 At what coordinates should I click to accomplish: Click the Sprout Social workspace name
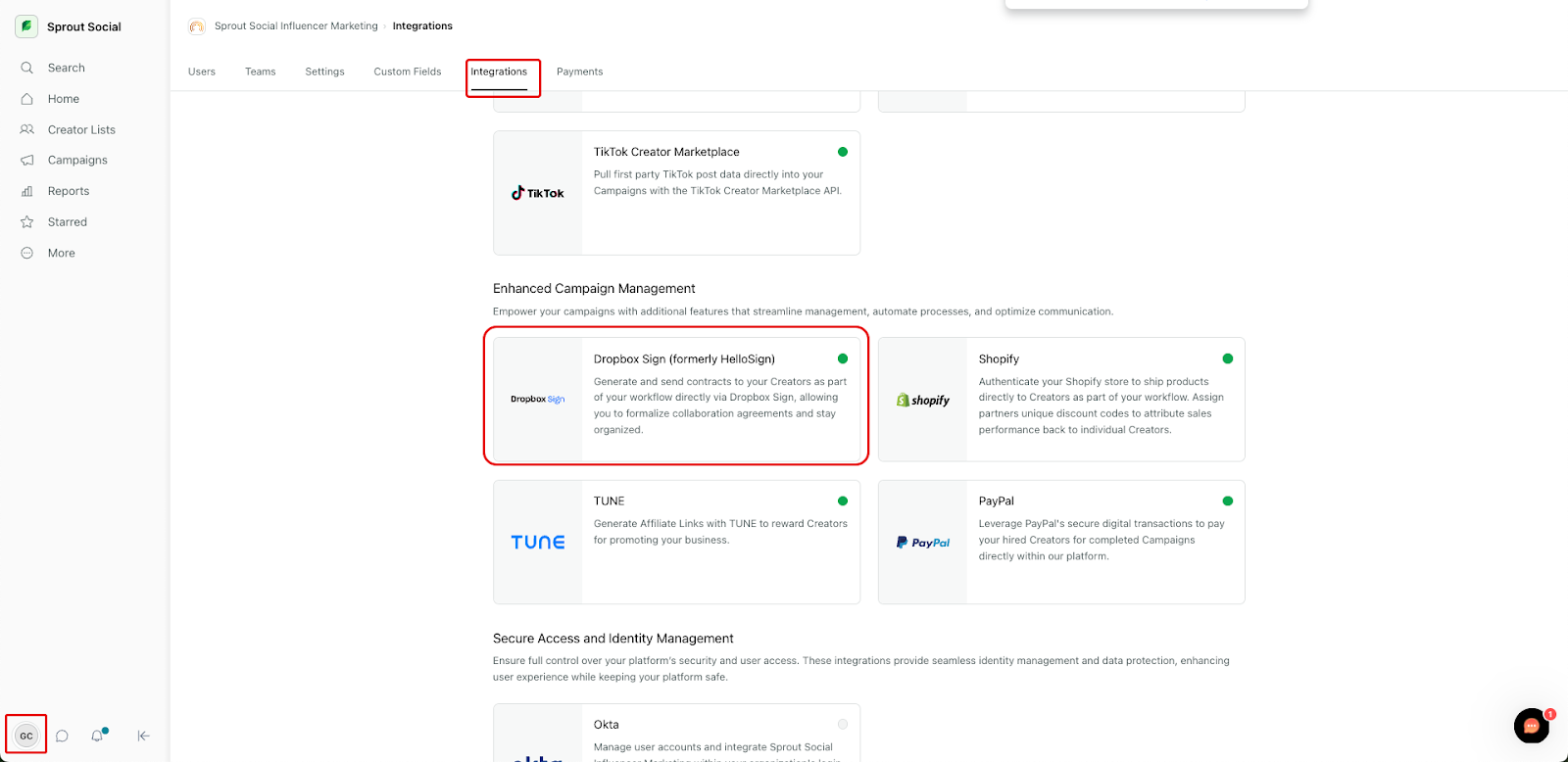coord(84,26)
